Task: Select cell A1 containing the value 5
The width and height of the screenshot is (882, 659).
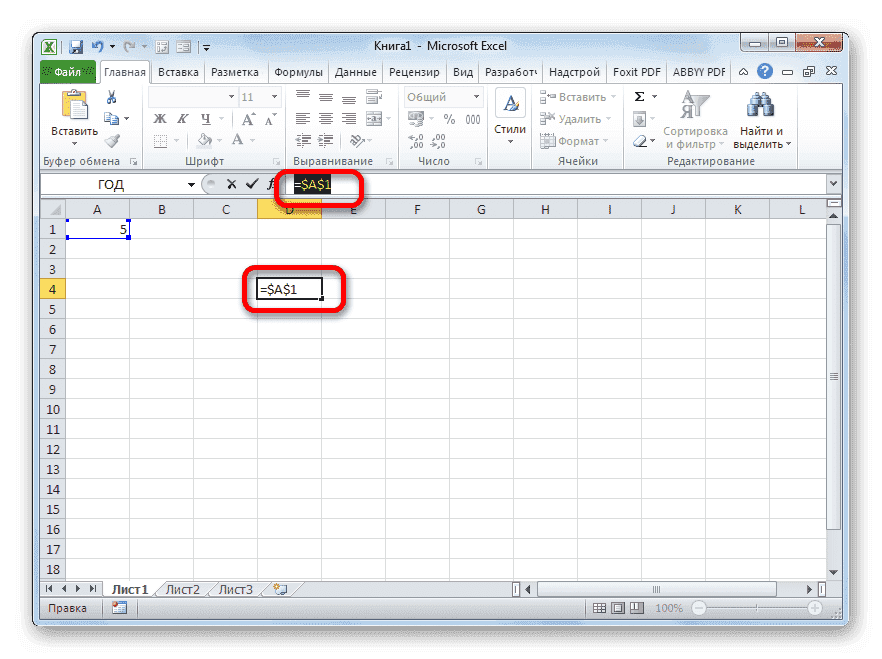Action: pos(97,229)
